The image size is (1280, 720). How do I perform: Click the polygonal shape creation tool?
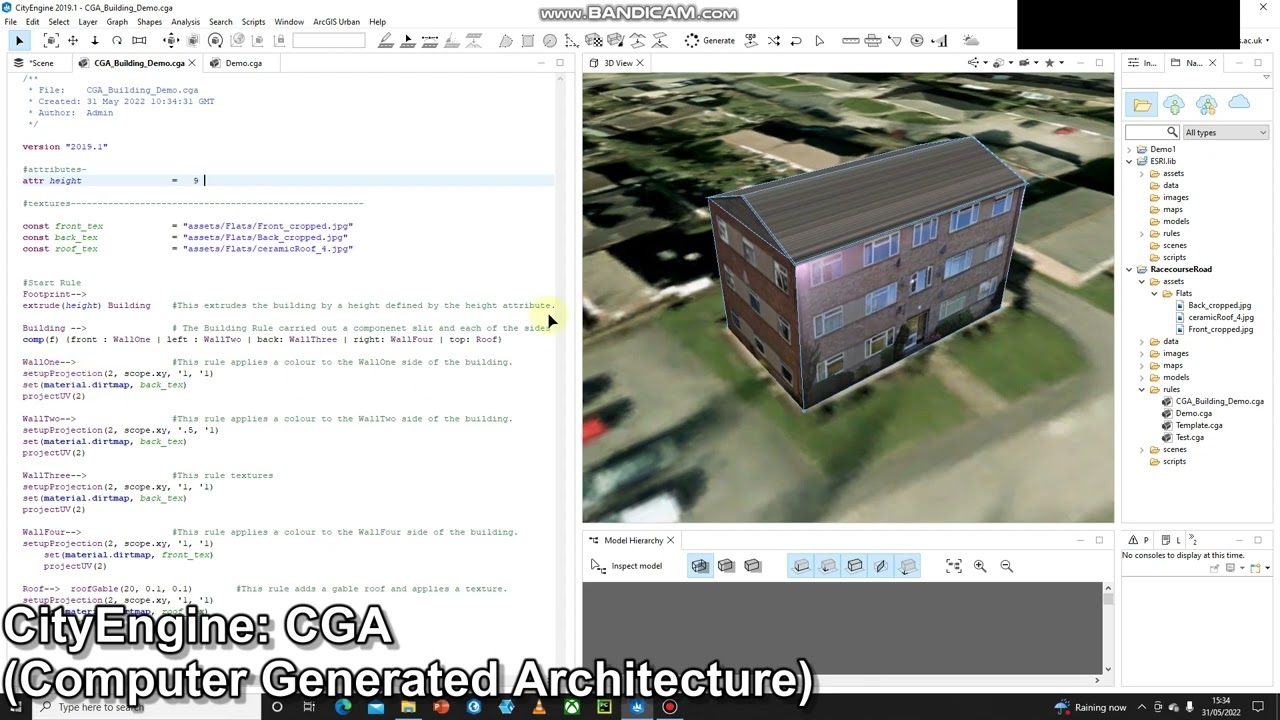[x=506, y=40]
